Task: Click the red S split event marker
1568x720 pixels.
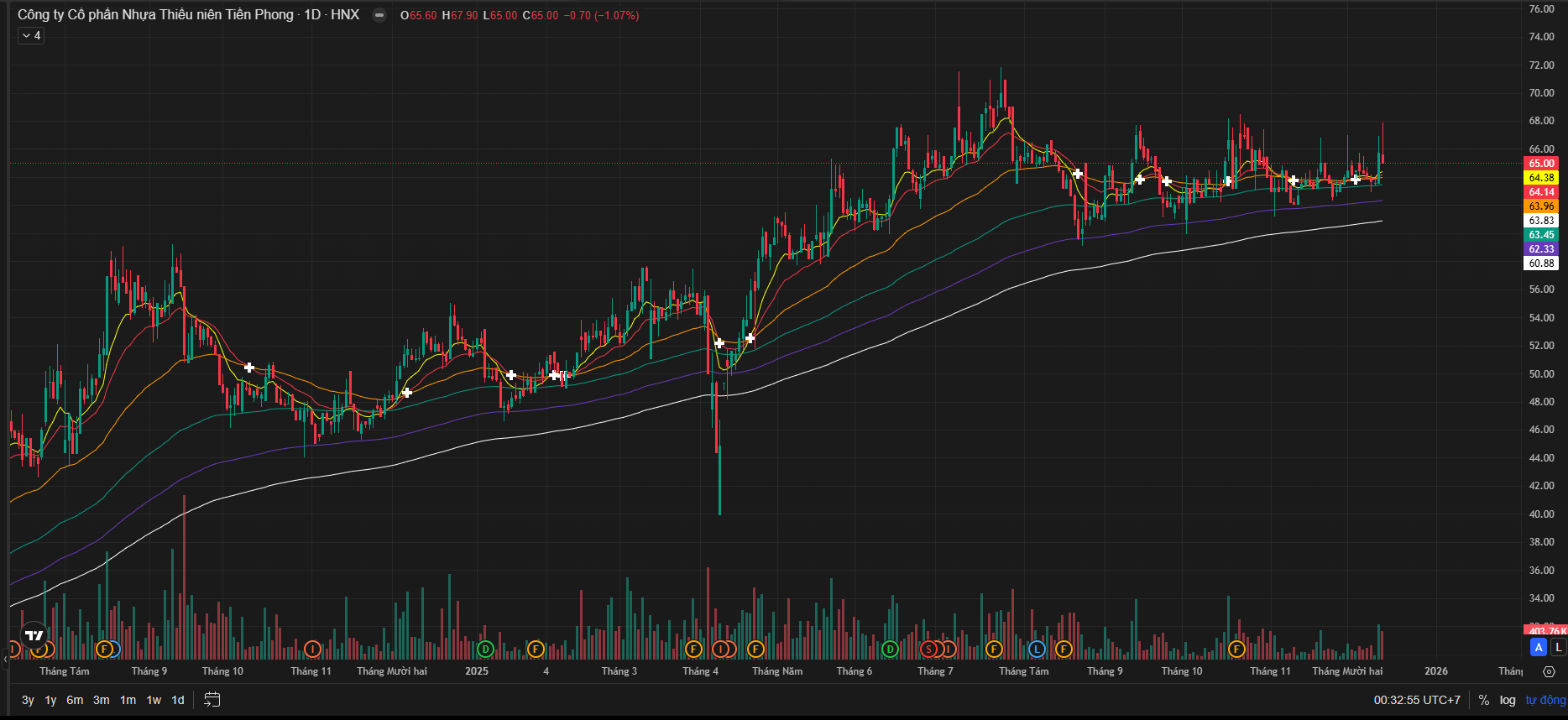Action: [x=928, y=649]
